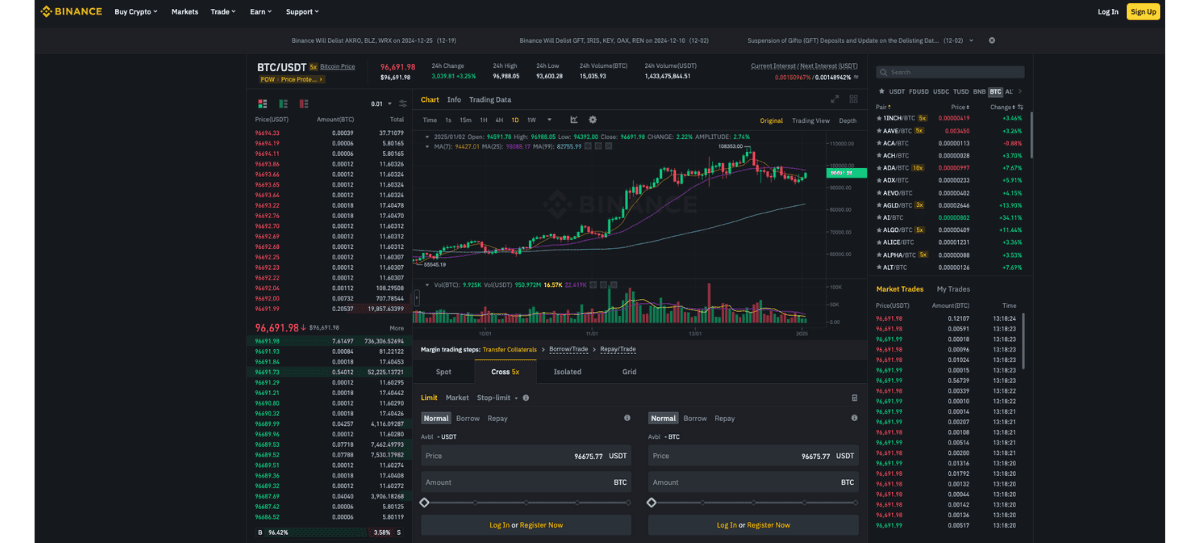
Task: Favorite the 1INCH/BTC pair star
Action: 879,118
